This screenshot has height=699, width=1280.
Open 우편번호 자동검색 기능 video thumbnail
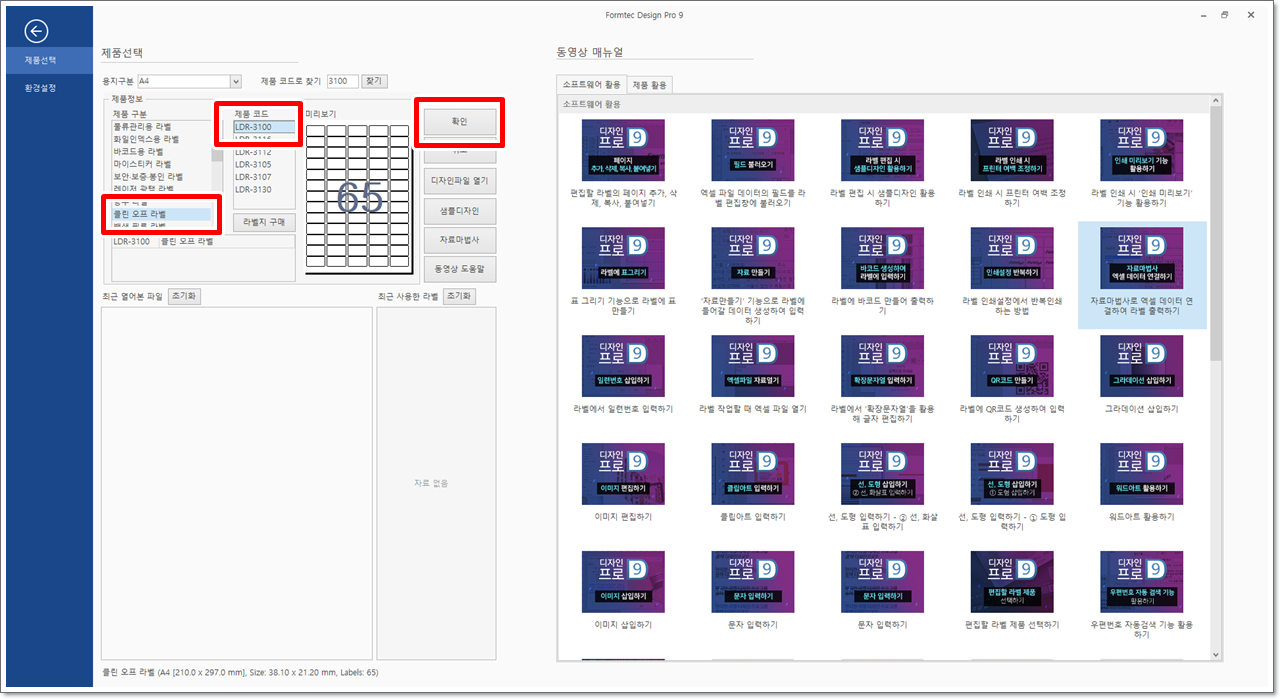click(1141, 582)
